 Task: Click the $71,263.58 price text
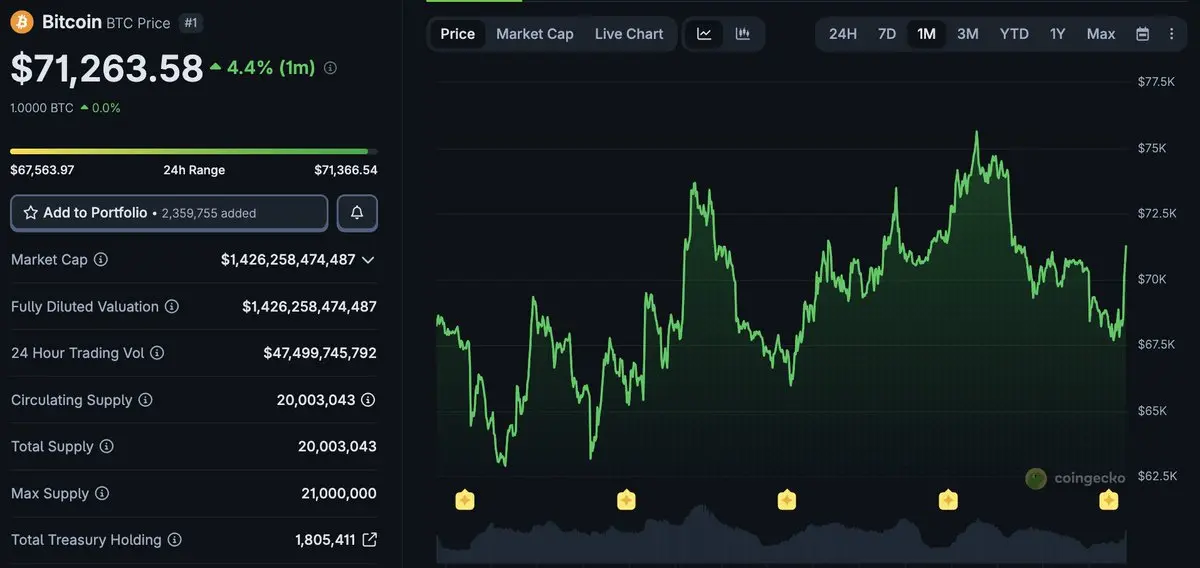(107, 68)
